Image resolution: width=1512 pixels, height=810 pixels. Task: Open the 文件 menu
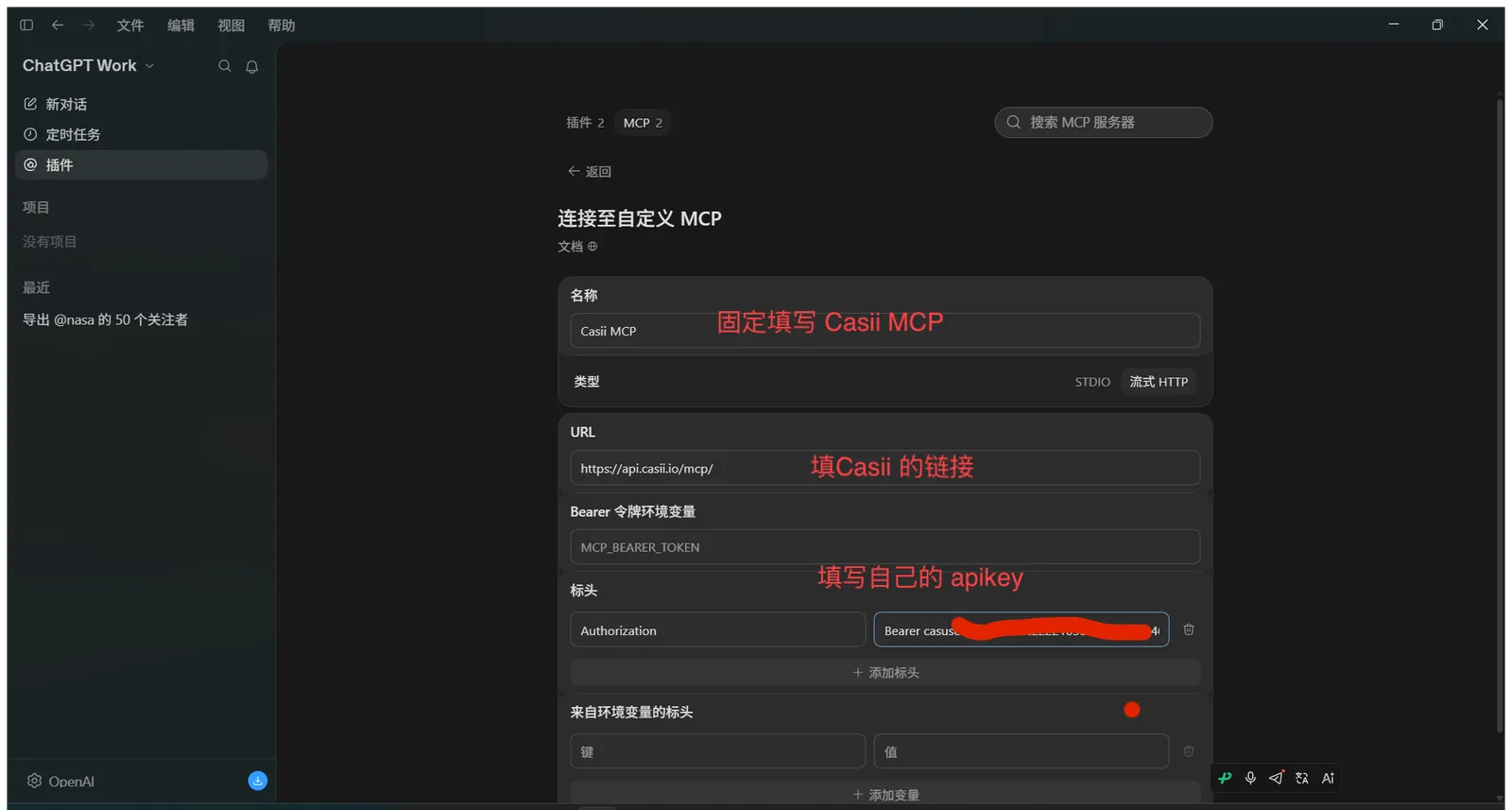pyautogui.click(x=130, y=26)
